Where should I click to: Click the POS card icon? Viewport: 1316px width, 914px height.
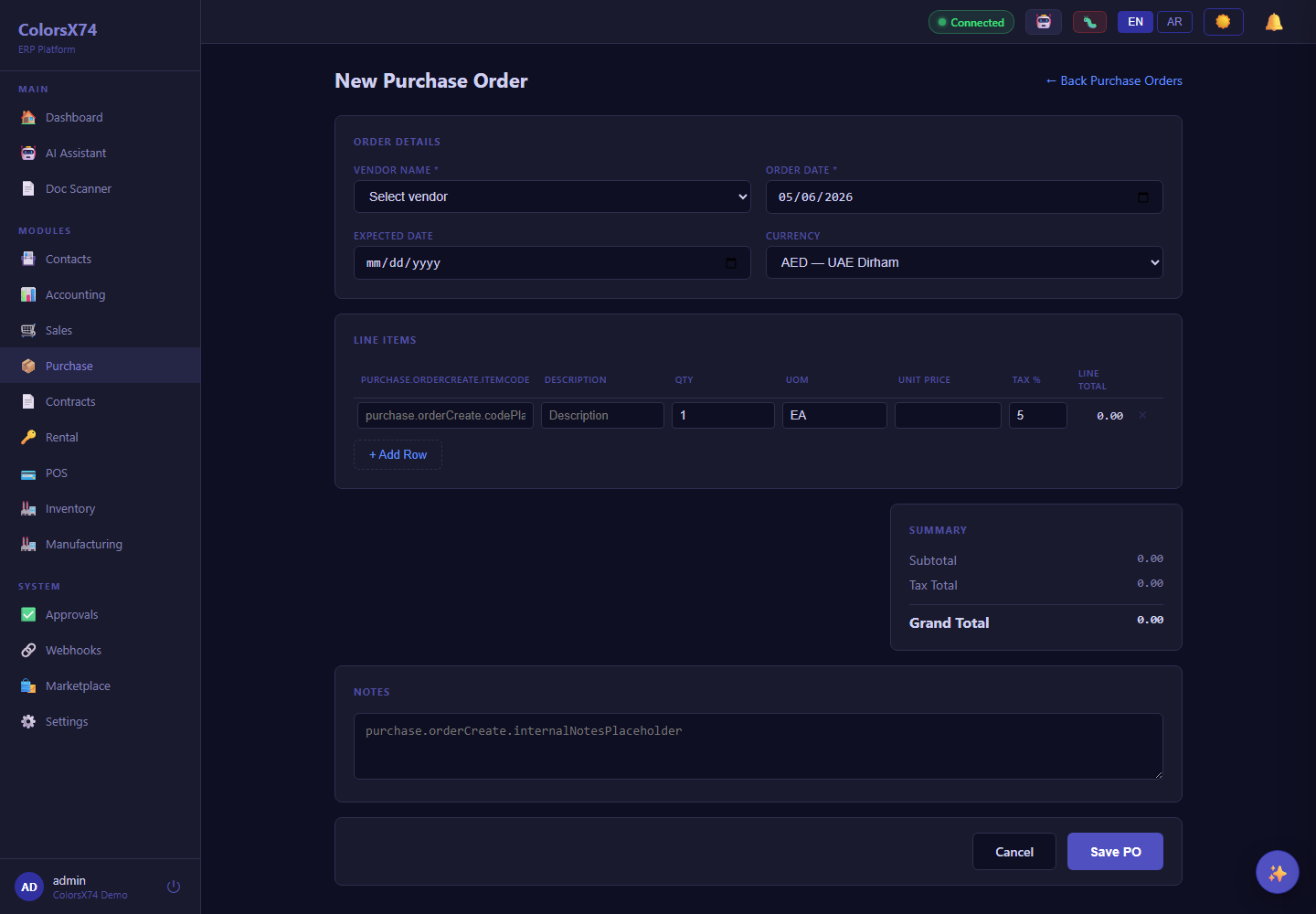[x=28, y=473]
